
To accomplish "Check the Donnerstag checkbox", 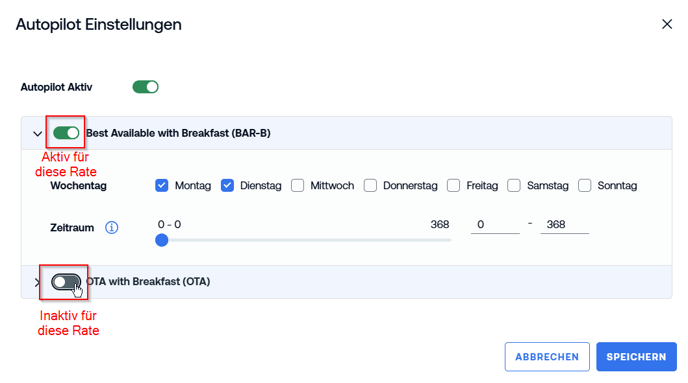I will (x=370, y=186).
